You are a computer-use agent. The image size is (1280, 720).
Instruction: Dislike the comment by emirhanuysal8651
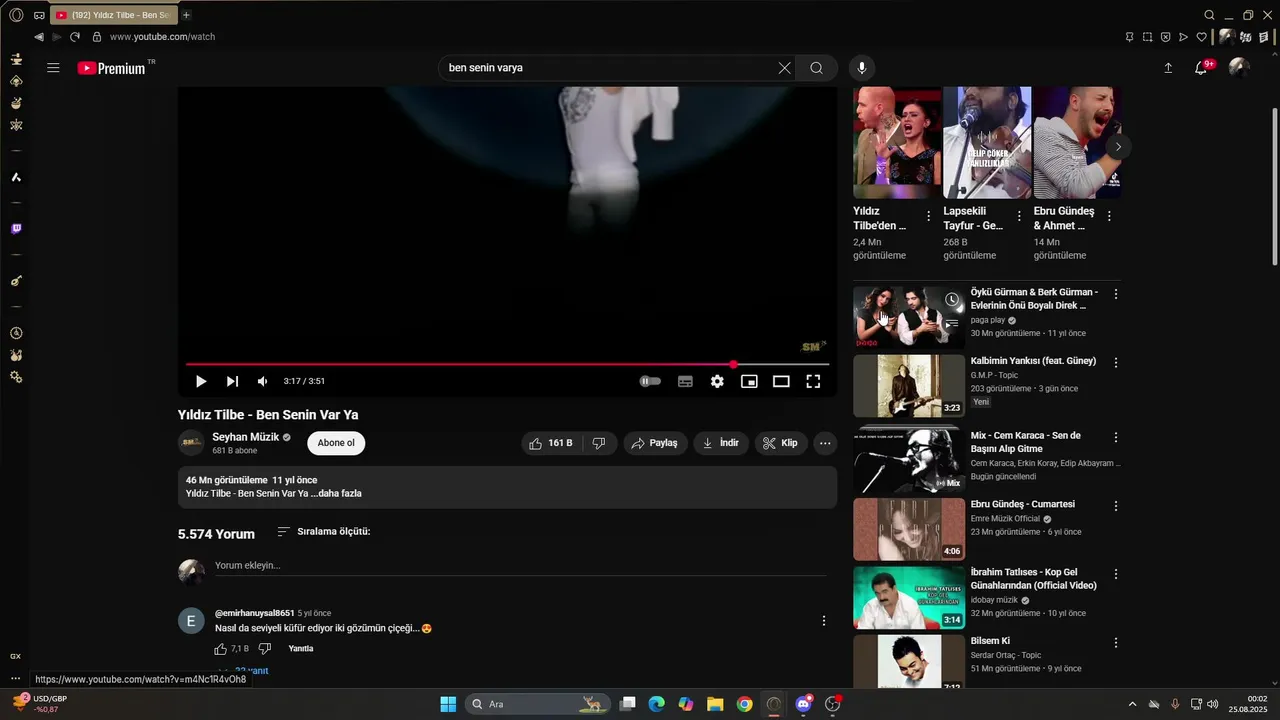265,649
